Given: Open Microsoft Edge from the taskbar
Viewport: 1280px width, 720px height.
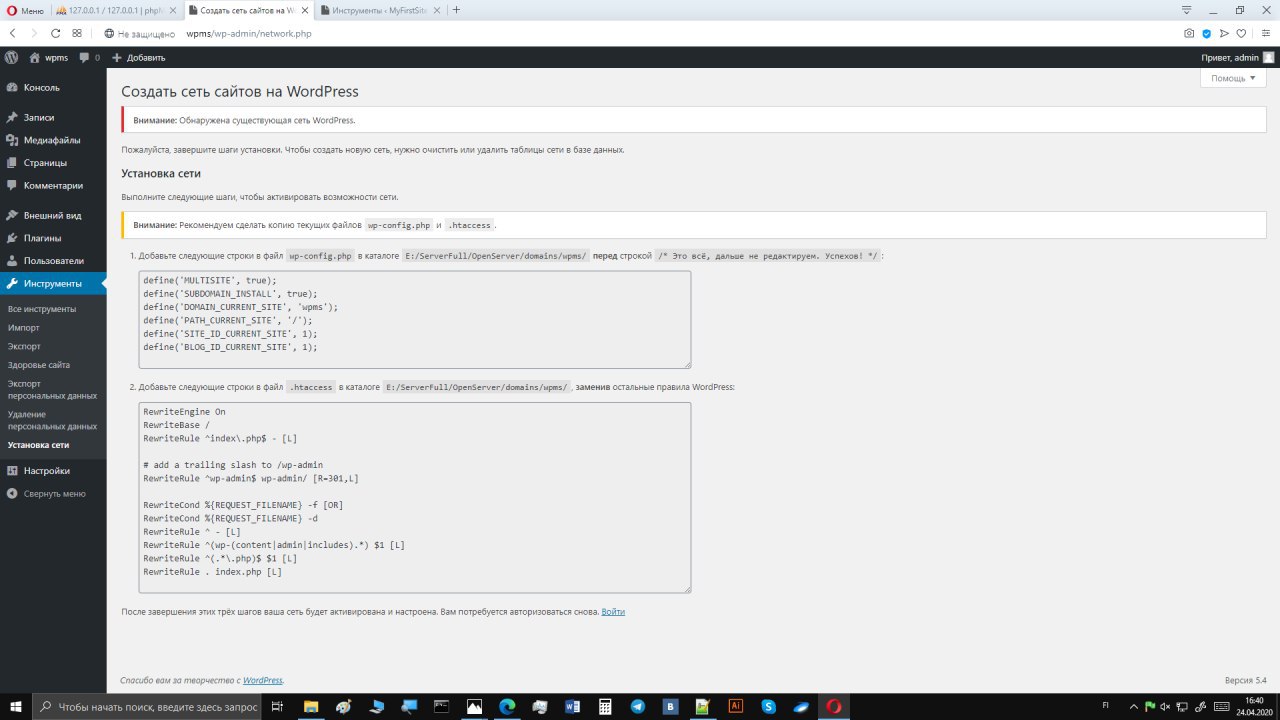Looking at the screenshot, I should pos(506,706).
